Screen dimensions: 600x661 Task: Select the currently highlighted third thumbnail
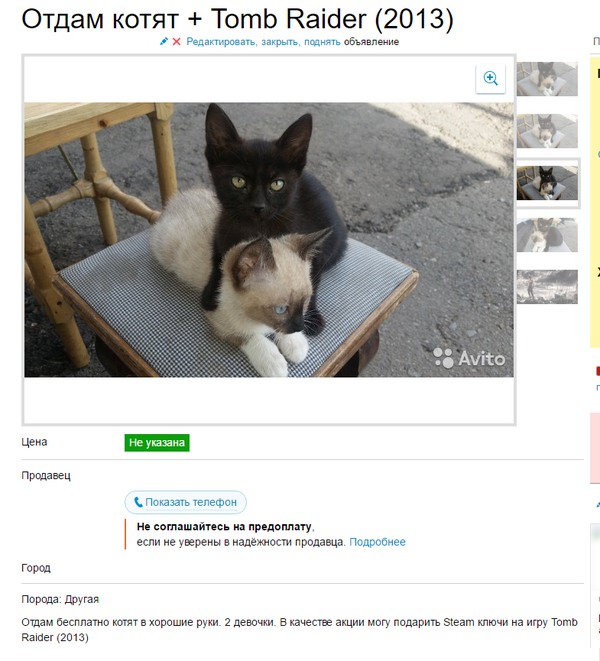[x=547, y=183]
